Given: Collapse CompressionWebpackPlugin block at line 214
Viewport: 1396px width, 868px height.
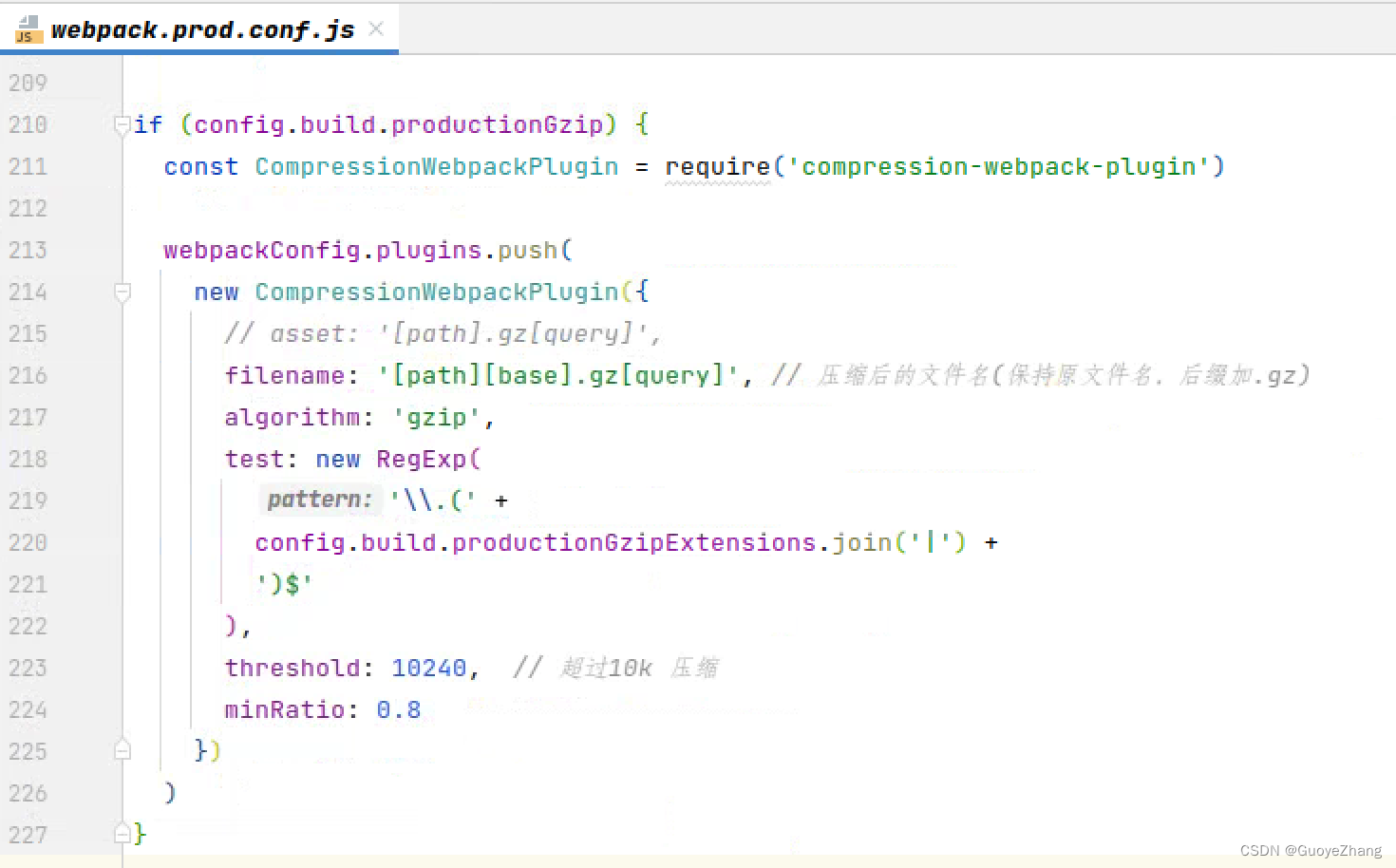Looking at the screenshot, I should (x=122, y=292).
